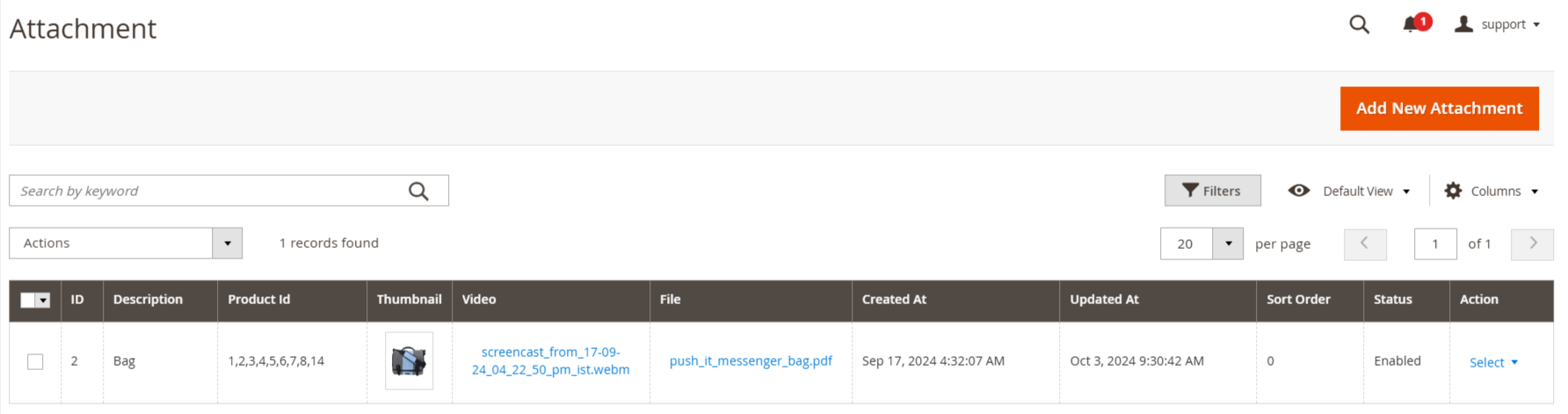Expand the per page count dropdown

pyautogui.click(x=1228, y=243)
